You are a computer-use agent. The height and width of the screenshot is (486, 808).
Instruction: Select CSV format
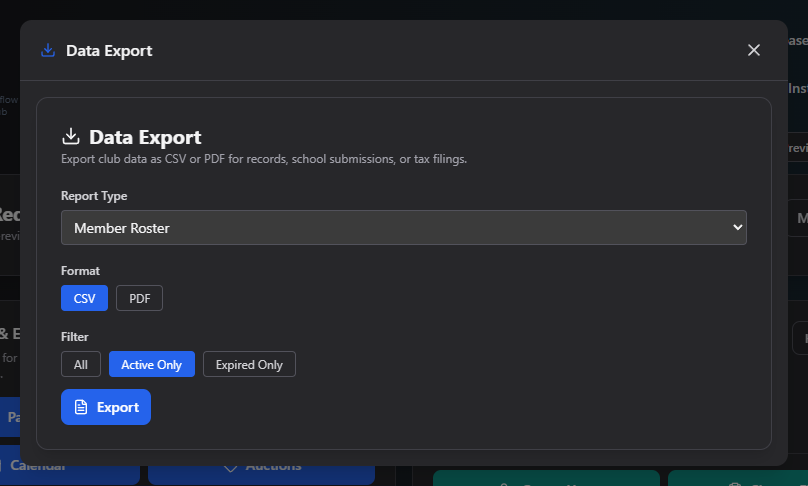(x=85, y=298)
